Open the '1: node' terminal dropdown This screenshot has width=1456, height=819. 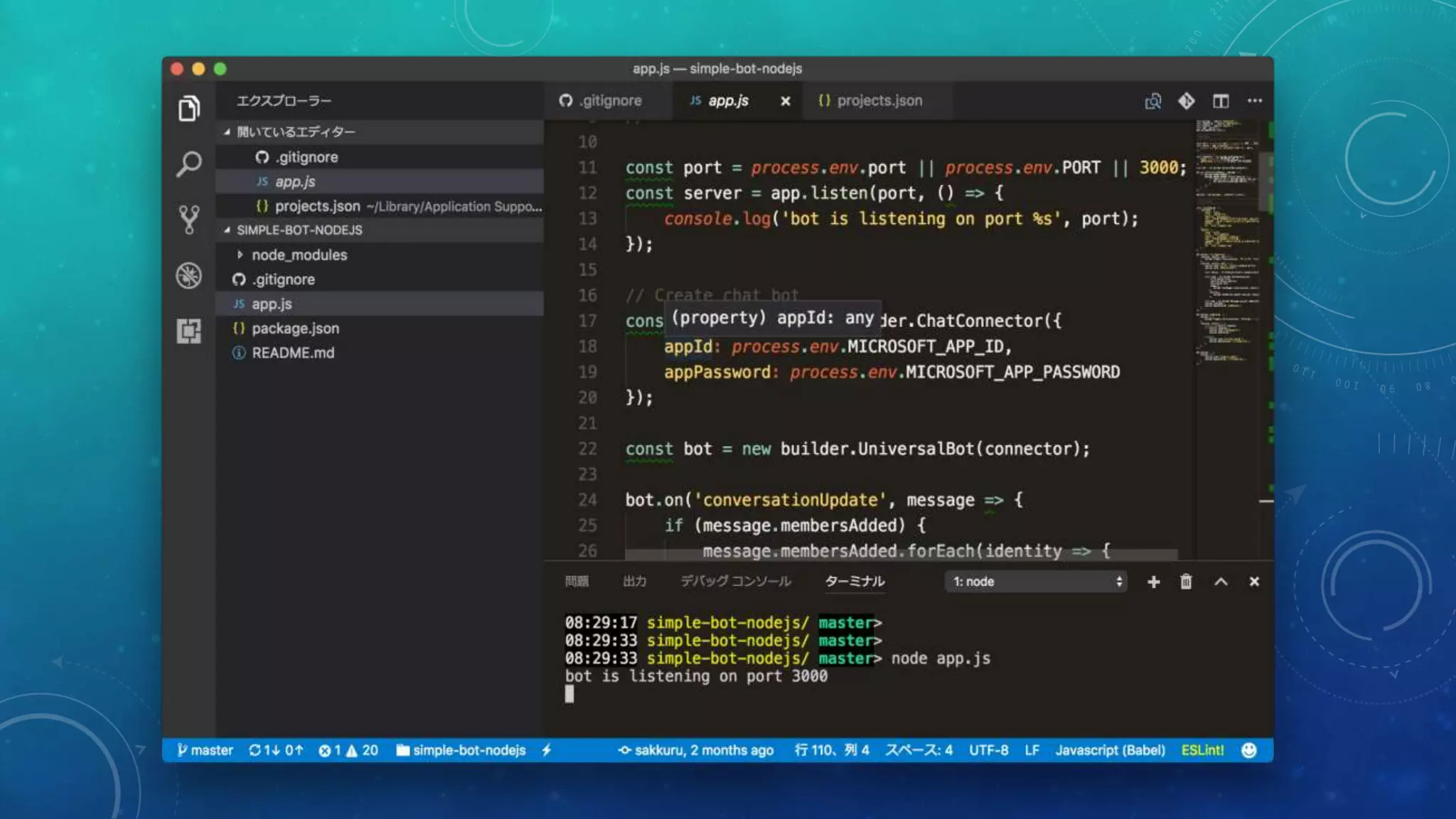(1037, 582)
